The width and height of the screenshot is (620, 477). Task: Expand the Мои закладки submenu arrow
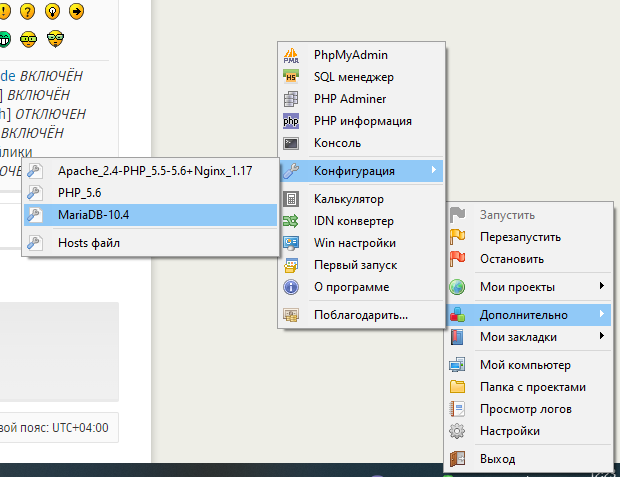601,337
